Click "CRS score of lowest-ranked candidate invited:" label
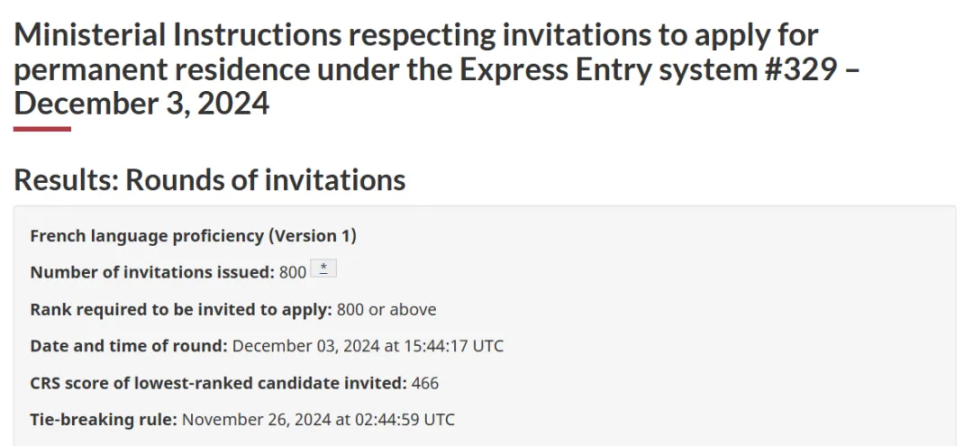The width and height of the screenshot is (973, 446). (x=218, y=383)
